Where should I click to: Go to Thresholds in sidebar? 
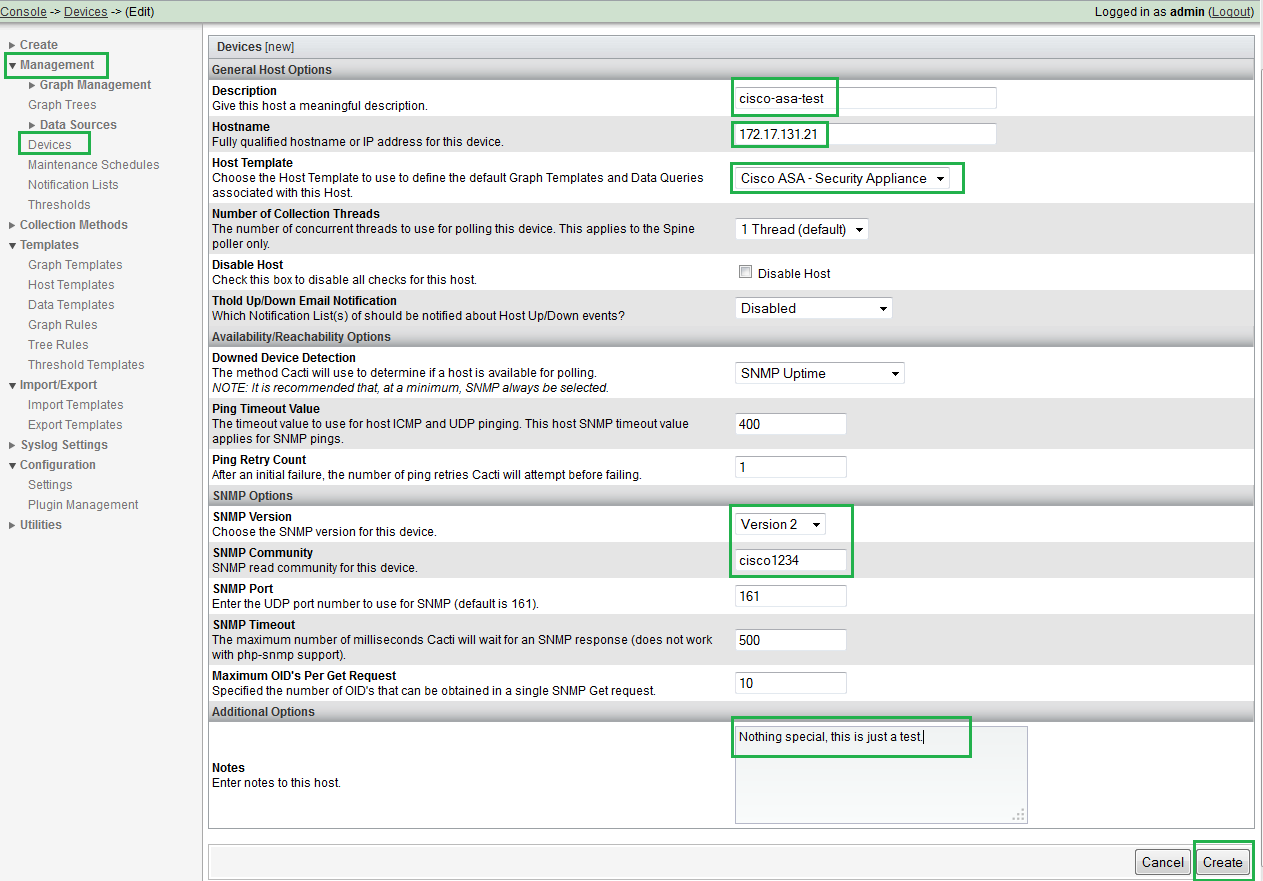[59, 205]
